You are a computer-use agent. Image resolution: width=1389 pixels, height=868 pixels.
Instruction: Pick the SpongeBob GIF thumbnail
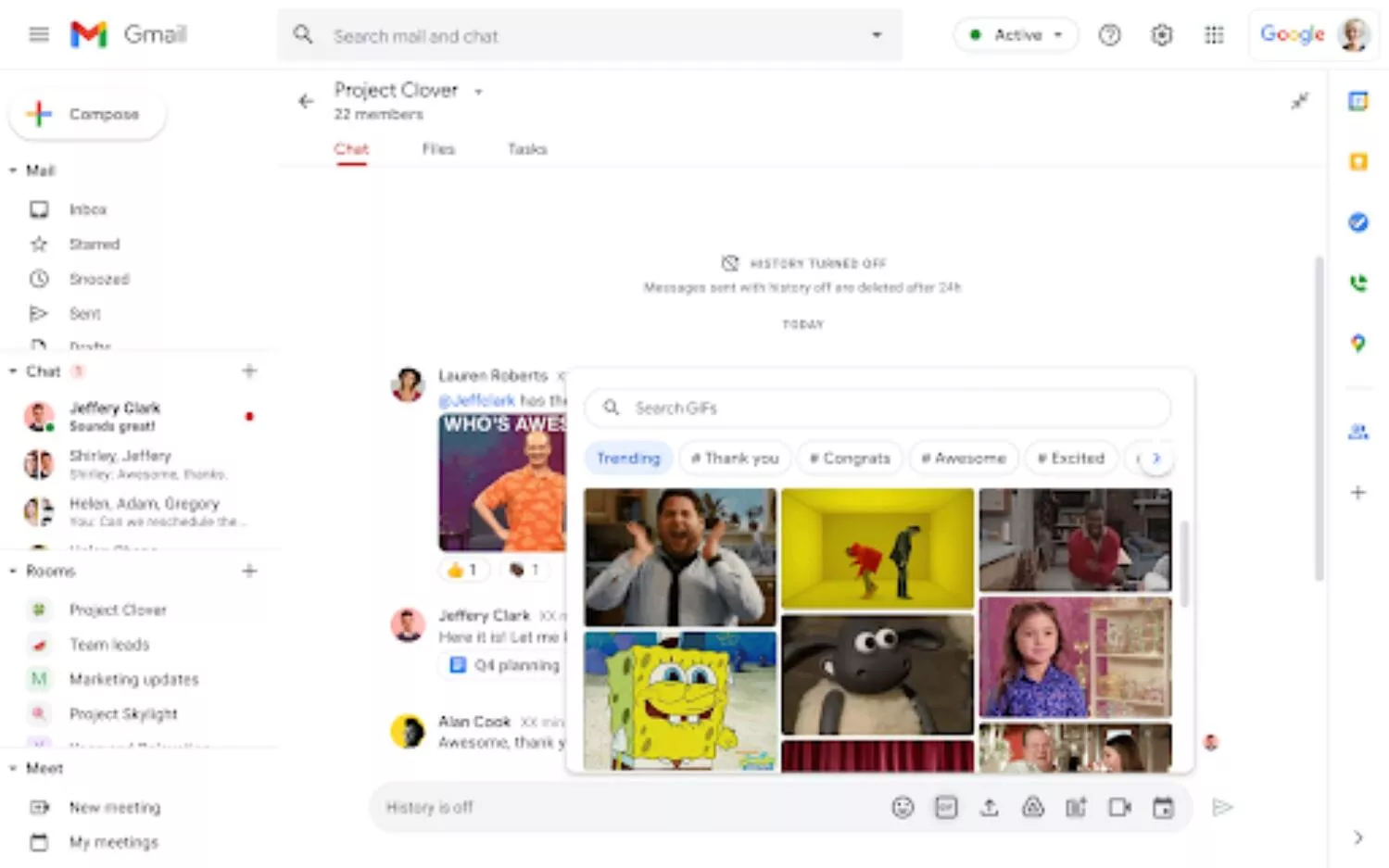click(x=680, y=701)
